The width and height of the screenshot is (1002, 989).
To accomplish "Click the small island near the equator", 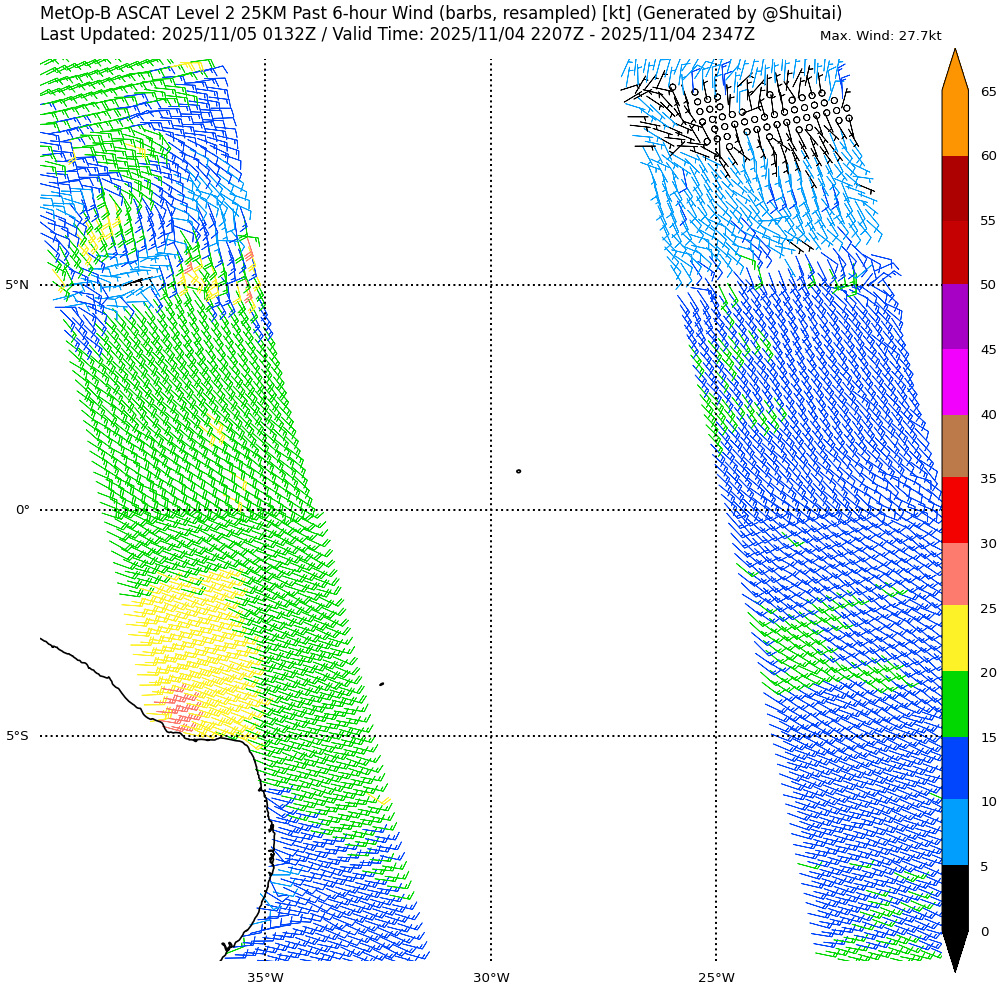I will click(x=518, y=471).
